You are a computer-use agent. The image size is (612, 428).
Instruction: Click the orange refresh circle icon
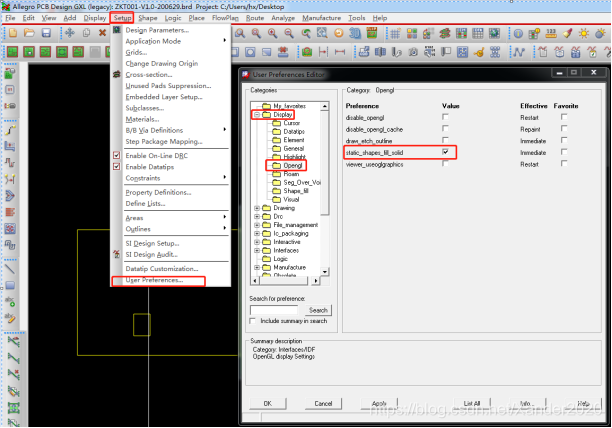click(338, 34)
